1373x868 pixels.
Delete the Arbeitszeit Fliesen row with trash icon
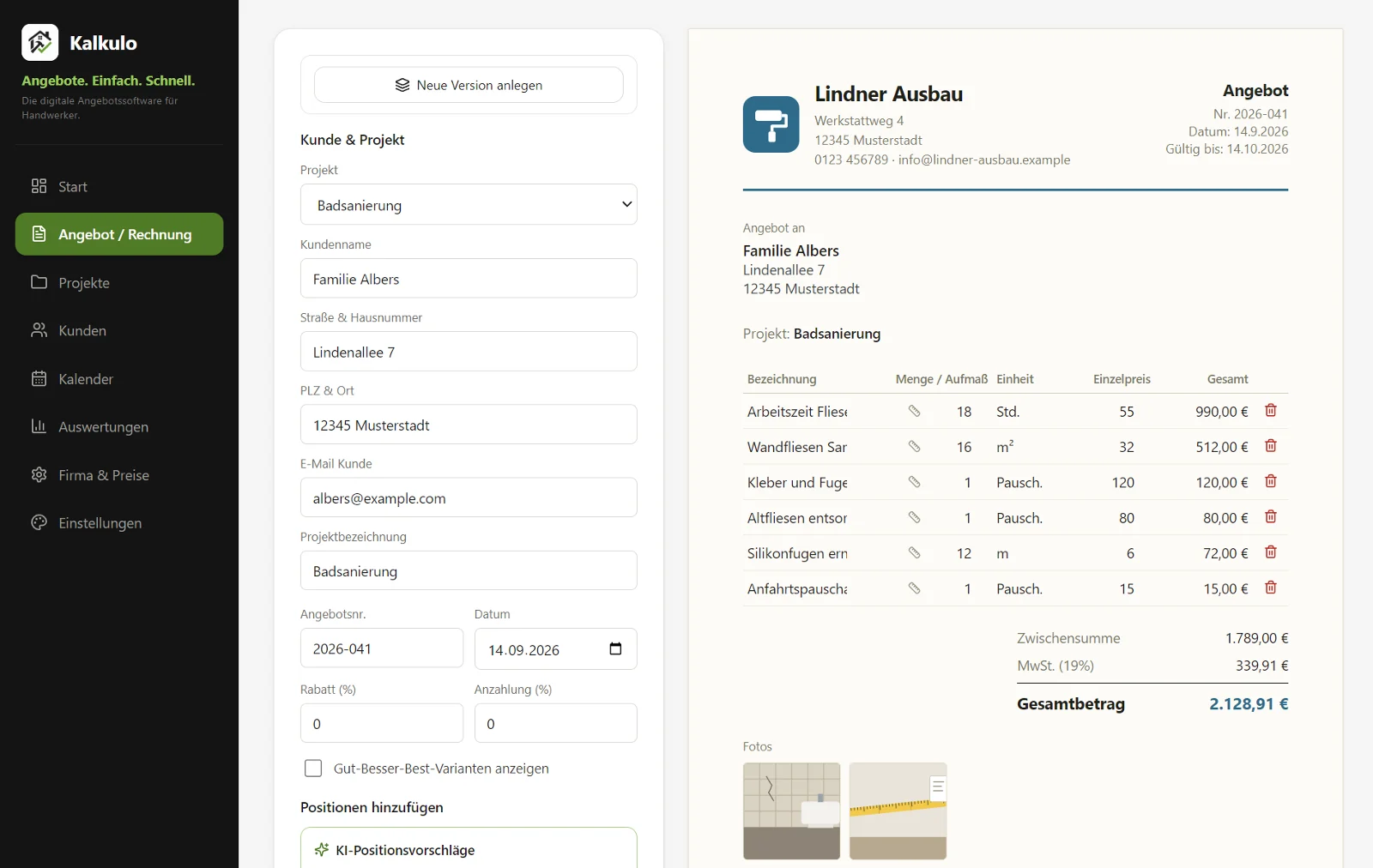click(1271, 411)
